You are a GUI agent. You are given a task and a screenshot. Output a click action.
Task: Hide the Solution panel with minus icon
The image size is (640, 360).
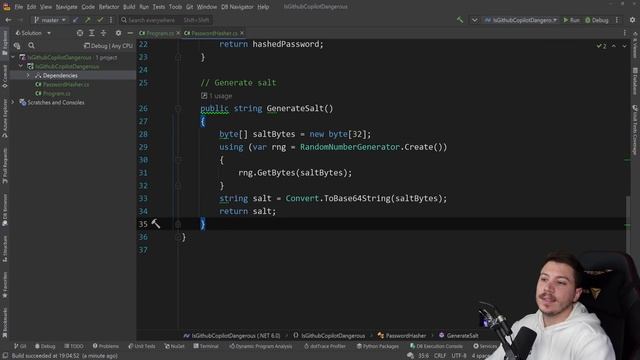[x=130, y=33]
